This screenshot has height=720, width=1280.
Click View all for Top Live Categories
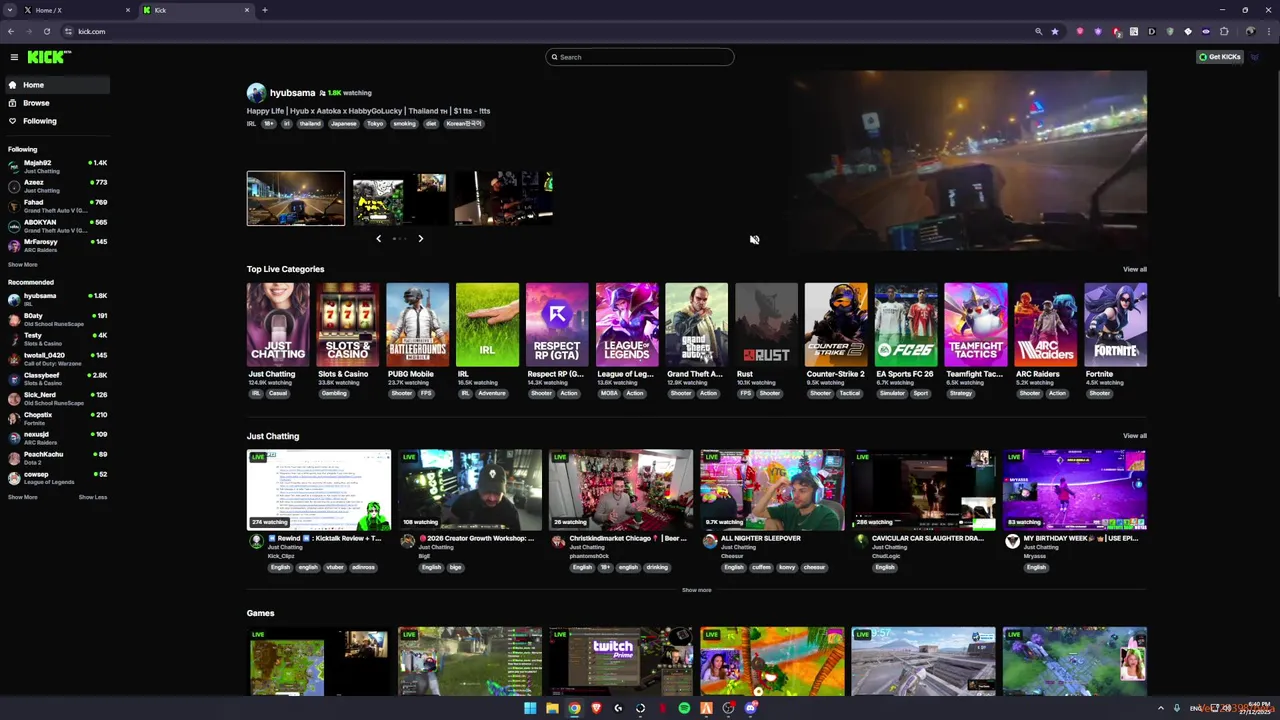[x=1134, y=269]
